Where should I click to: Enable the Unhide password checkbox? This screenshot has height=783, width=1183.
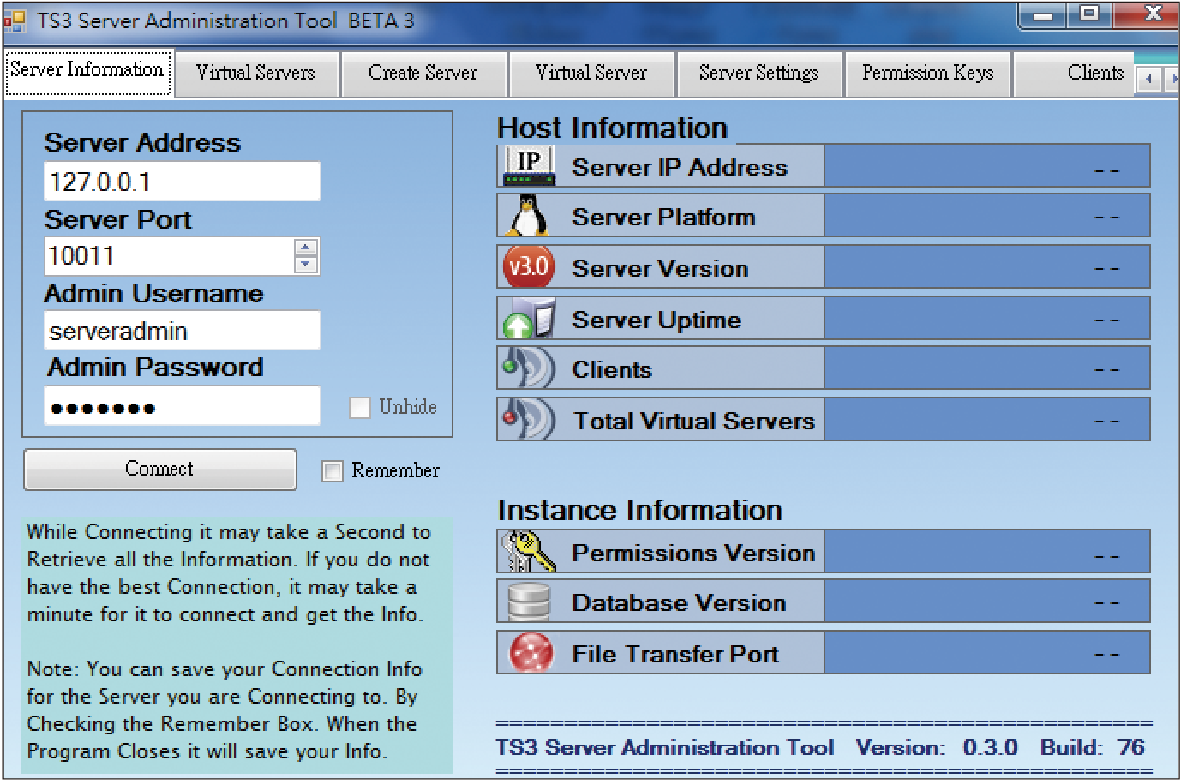360,407
